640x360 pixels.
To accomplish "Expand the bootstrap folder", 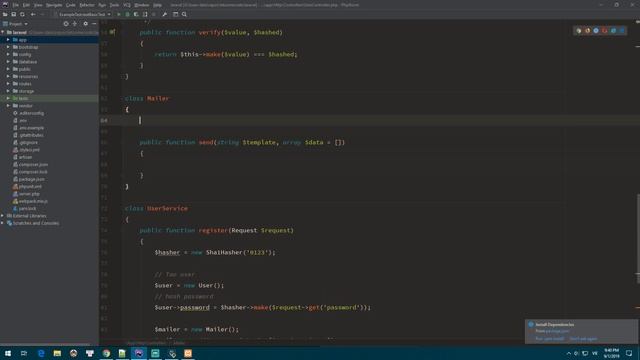I will pos(8,47).
